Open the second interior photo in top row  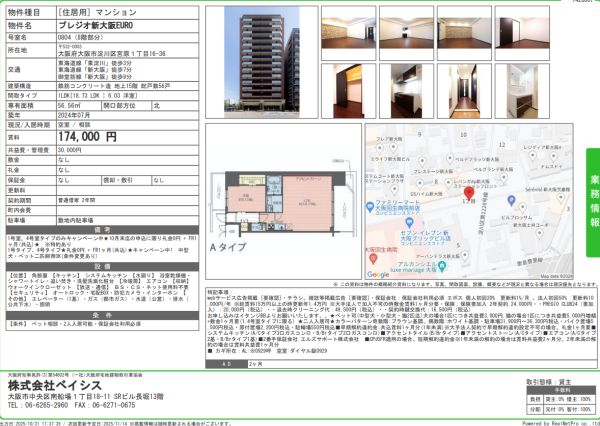tap(406, 33)
